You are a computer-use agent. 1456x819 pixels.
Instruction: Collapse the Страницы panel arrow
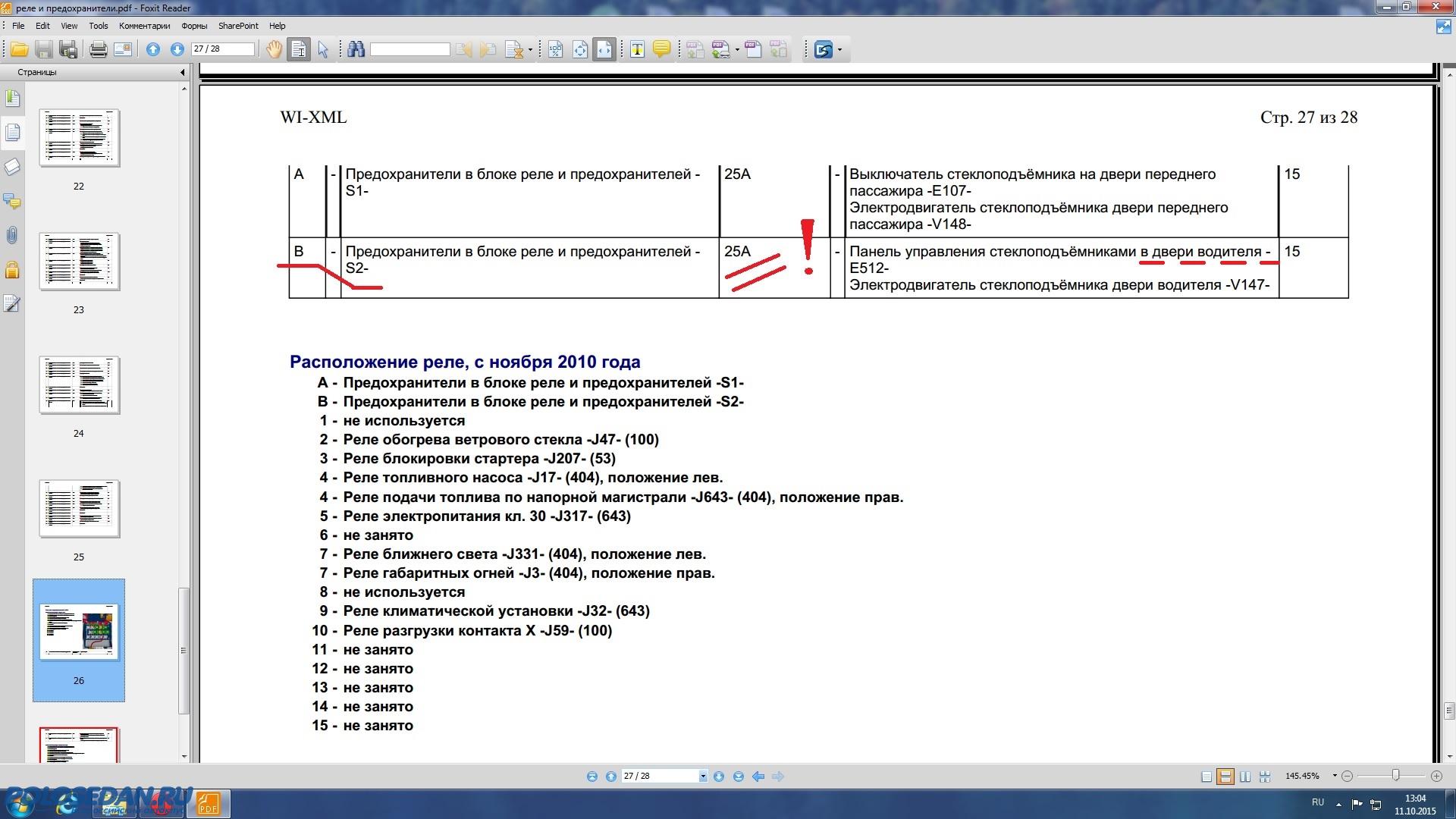[182, 73]
